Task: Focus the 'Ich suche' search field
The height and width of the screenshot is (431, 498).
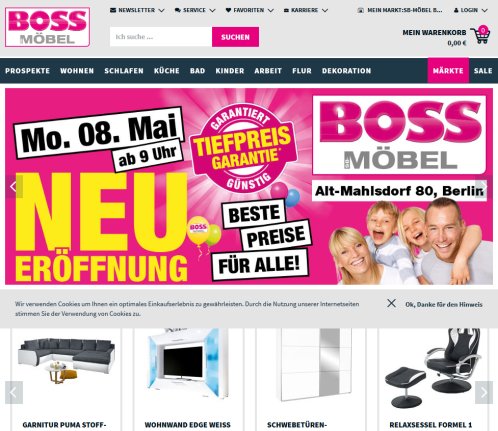Action: (161, 37)
